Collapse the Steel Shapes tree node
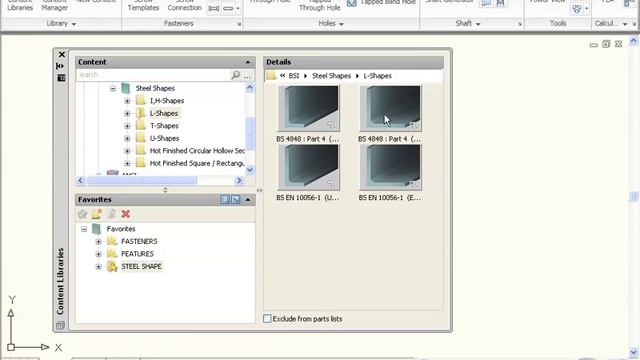 (113, 88)
